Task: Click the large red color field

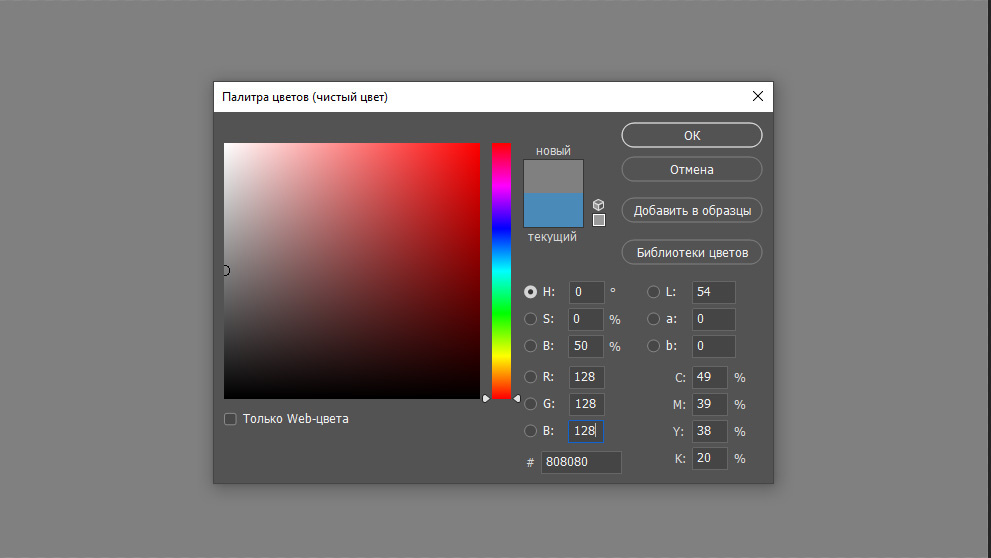Action: (352, 270)
